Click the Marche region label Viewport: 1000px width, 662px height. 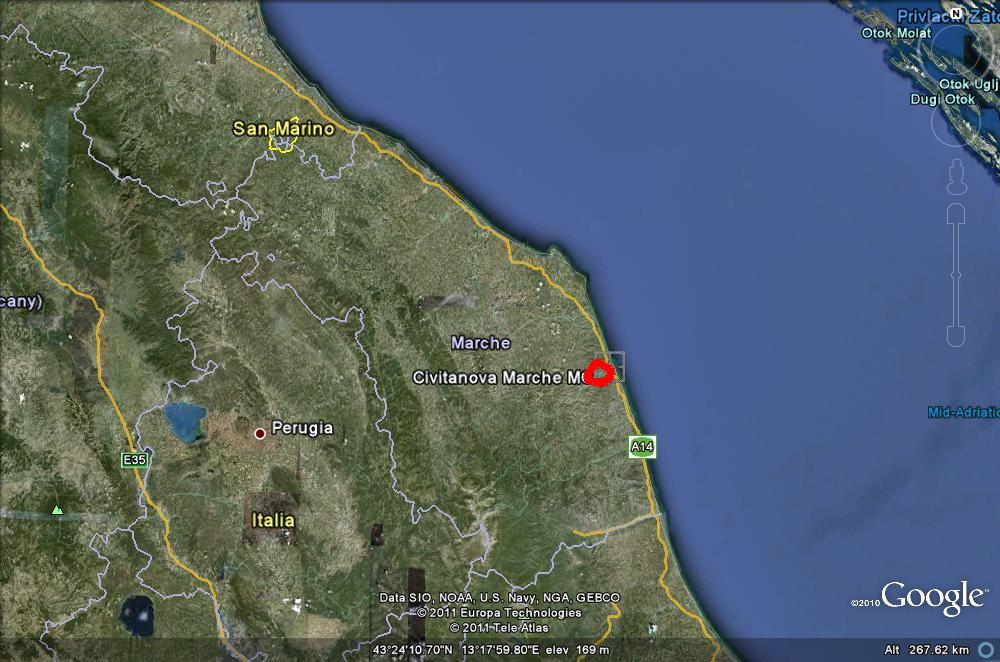(481, 342)
